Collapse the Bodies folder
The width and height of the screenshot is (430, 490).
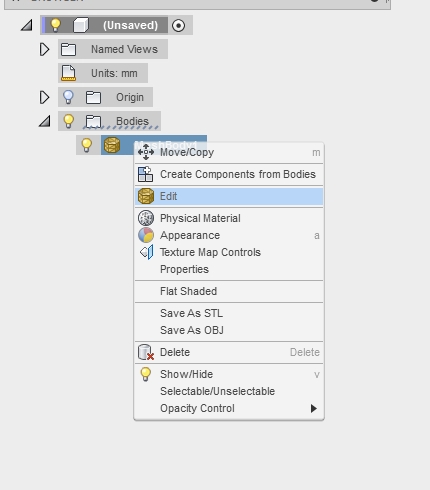tap(44, 121)
